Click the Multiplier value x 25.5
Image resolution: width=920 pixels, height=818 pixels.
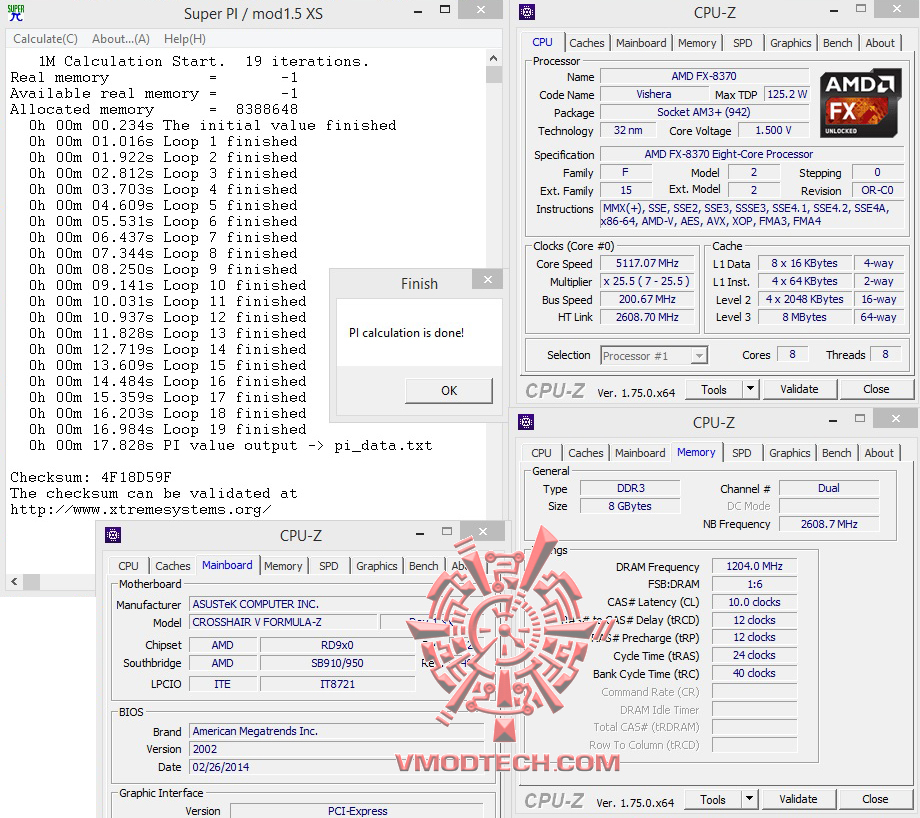[x=647, y=281]
